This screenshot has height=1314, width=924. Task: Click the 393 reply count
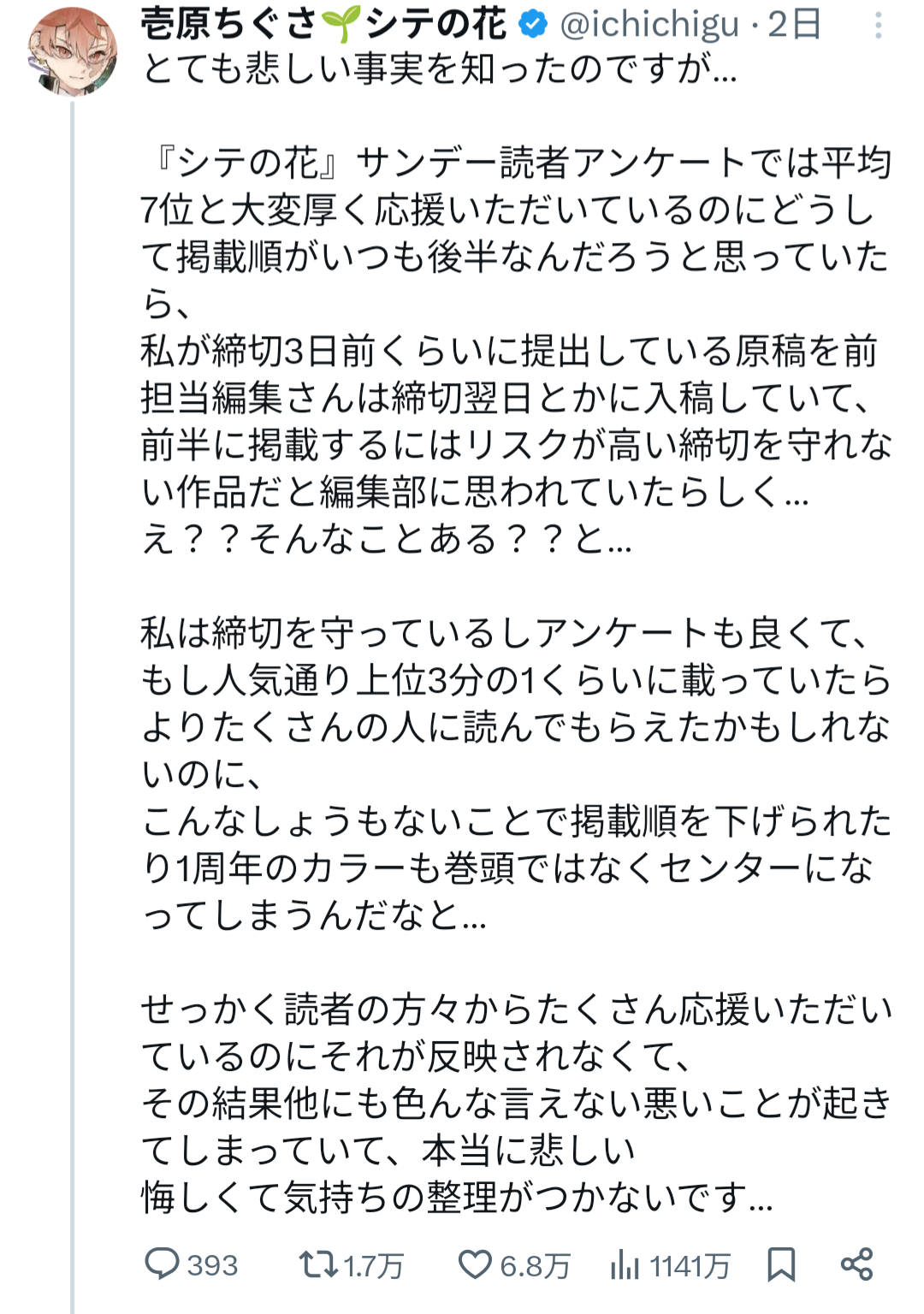coord(212,1264)
